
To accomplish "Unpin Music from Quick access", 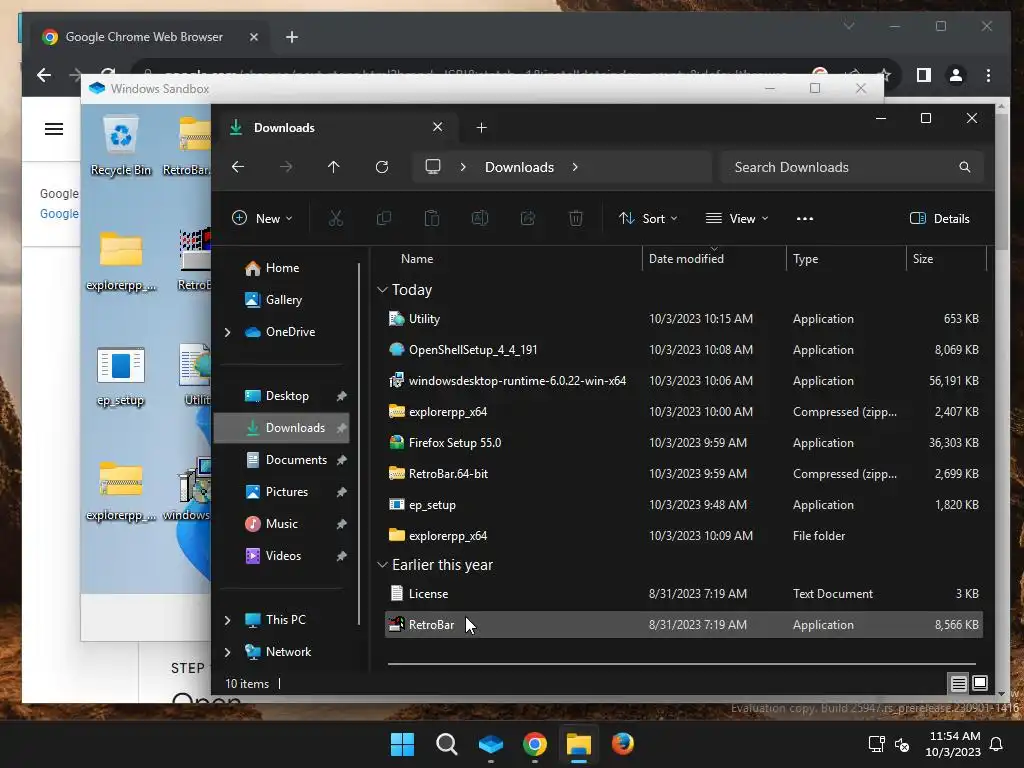I will click(x=342, y=524).
